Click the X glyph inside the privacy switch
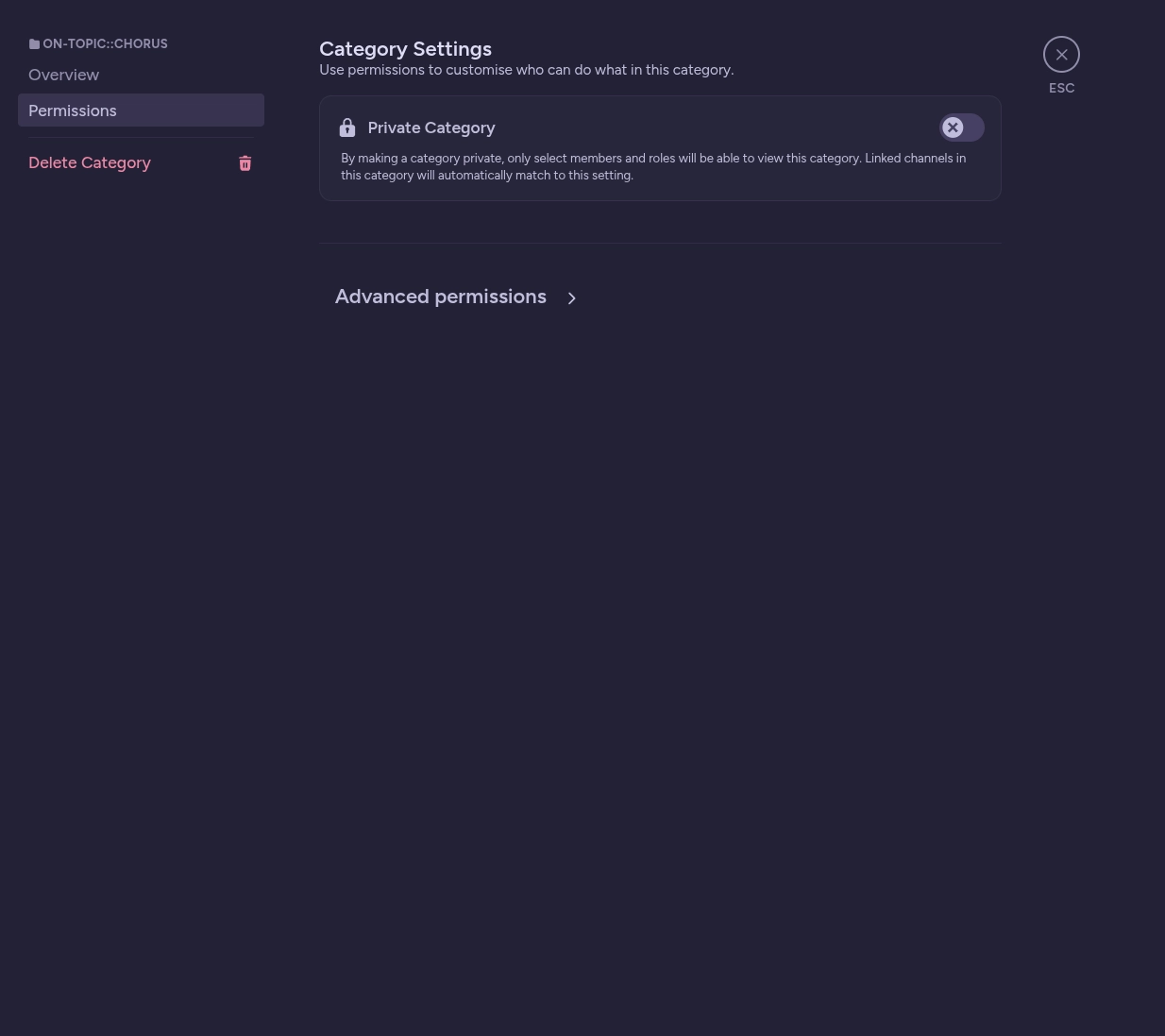Viewport: 1165px width, 1036px height. [953, 127]
